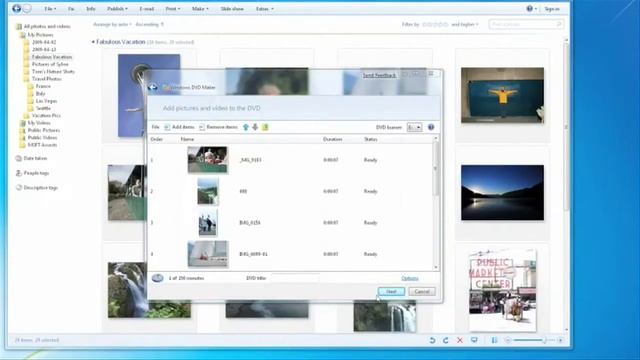Open Descriptive tags section in sidebar
The image size is (640, 360).
[36, 188]
